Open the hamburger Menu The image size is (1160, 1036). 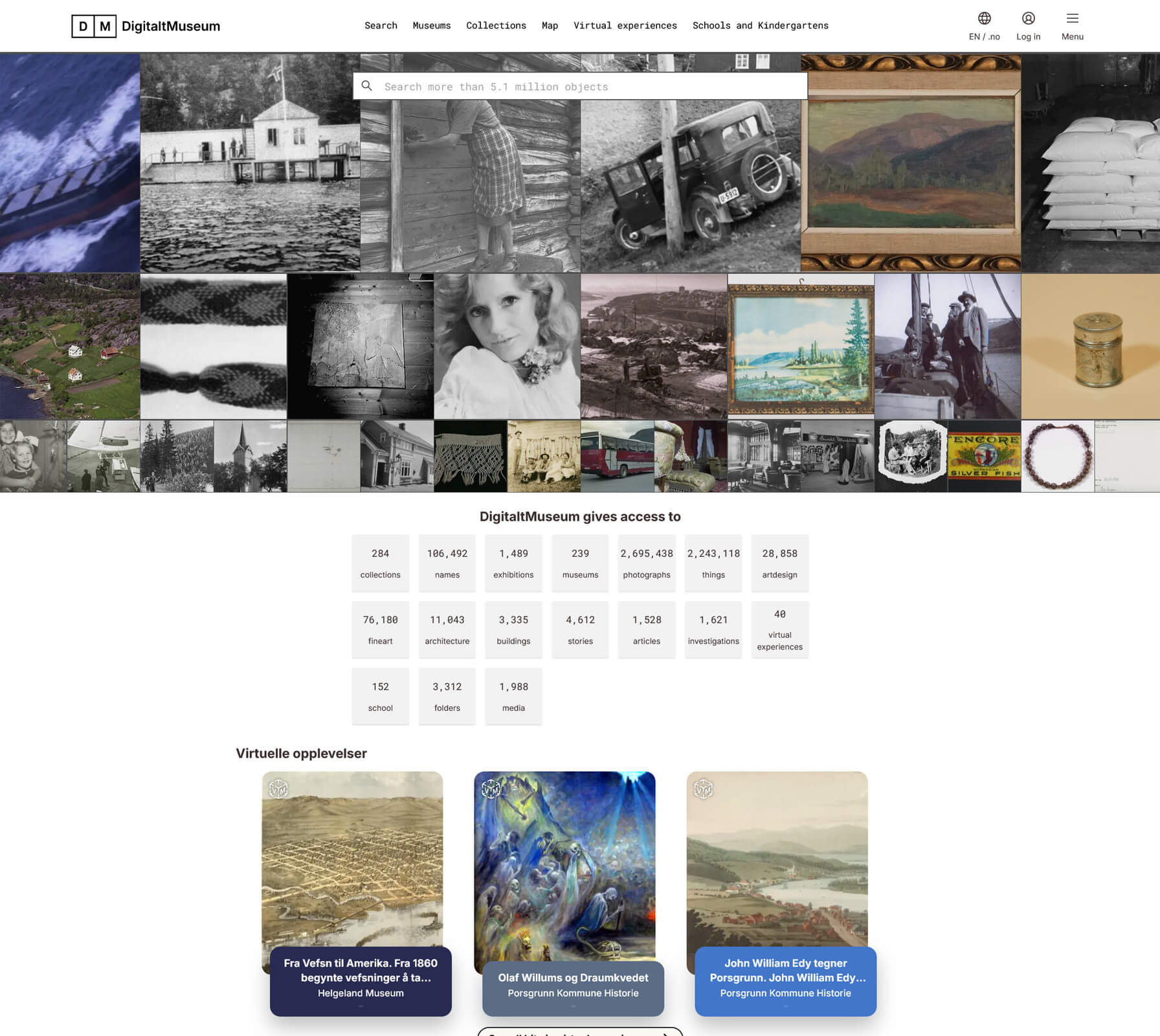point(1072,19)
